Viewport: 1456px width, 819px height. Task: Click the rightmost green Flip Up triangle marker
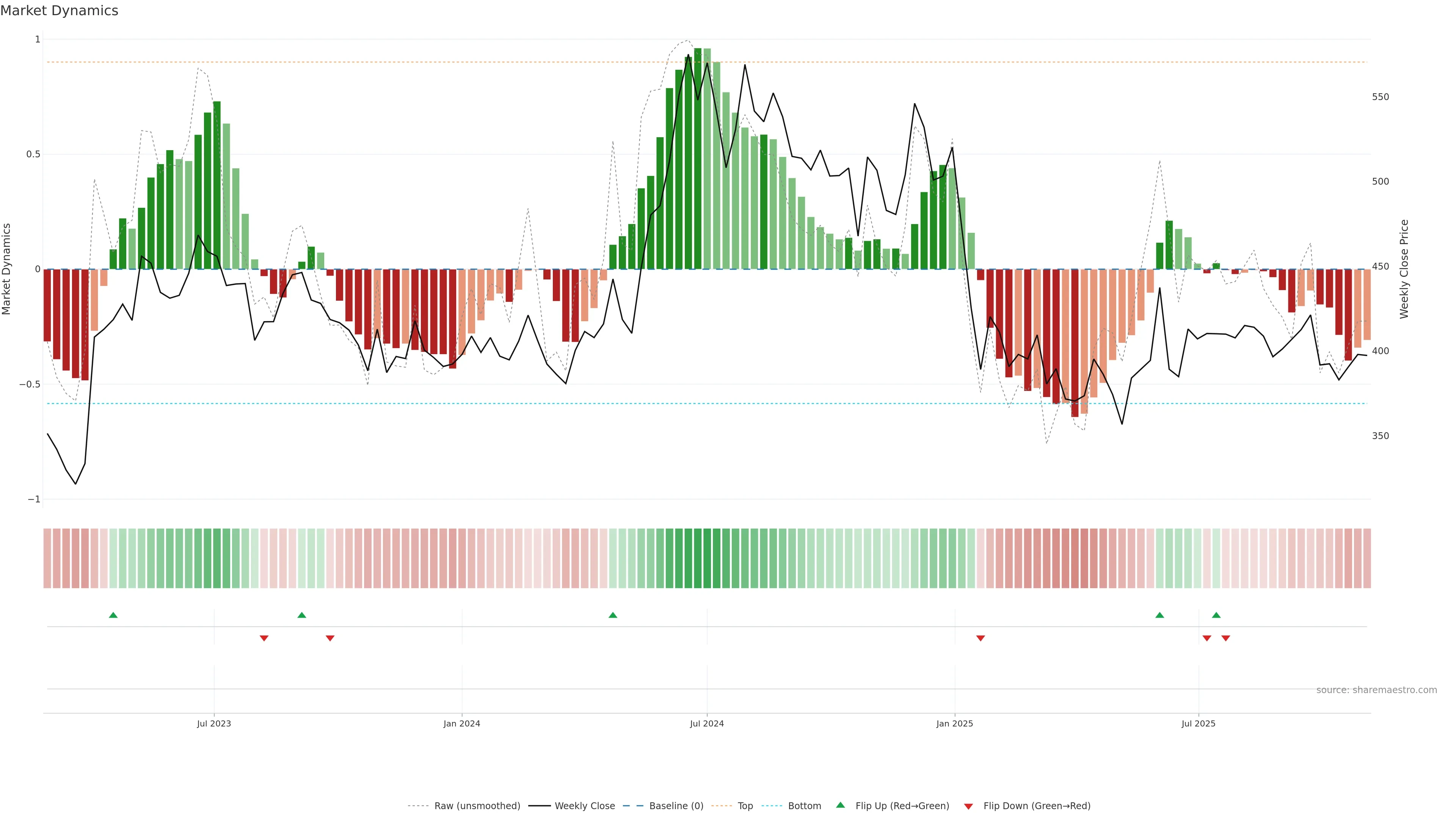[1216, 615]
